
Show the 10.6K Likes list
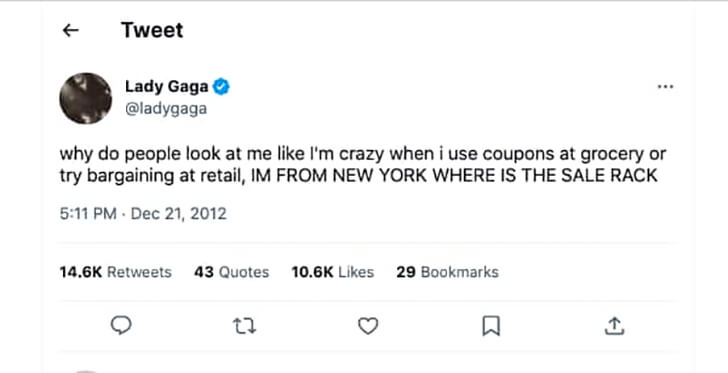(333, 272)
